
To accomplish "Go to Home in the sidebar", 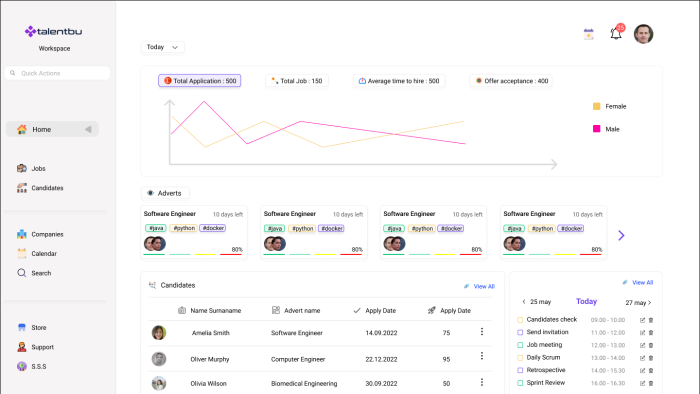I will pyautogui.click(x=52, y=129).
